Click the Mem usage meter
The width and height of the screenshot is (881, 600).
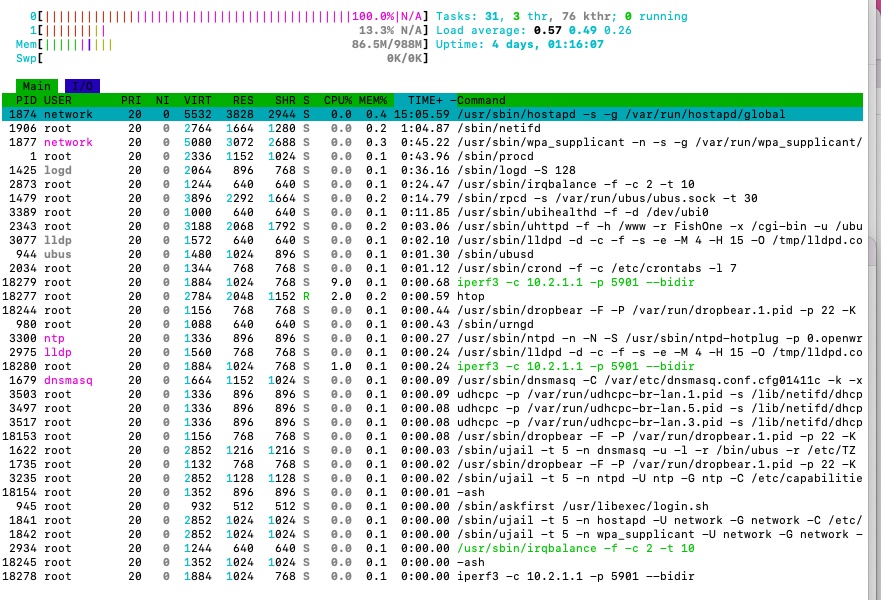(222, 44)
